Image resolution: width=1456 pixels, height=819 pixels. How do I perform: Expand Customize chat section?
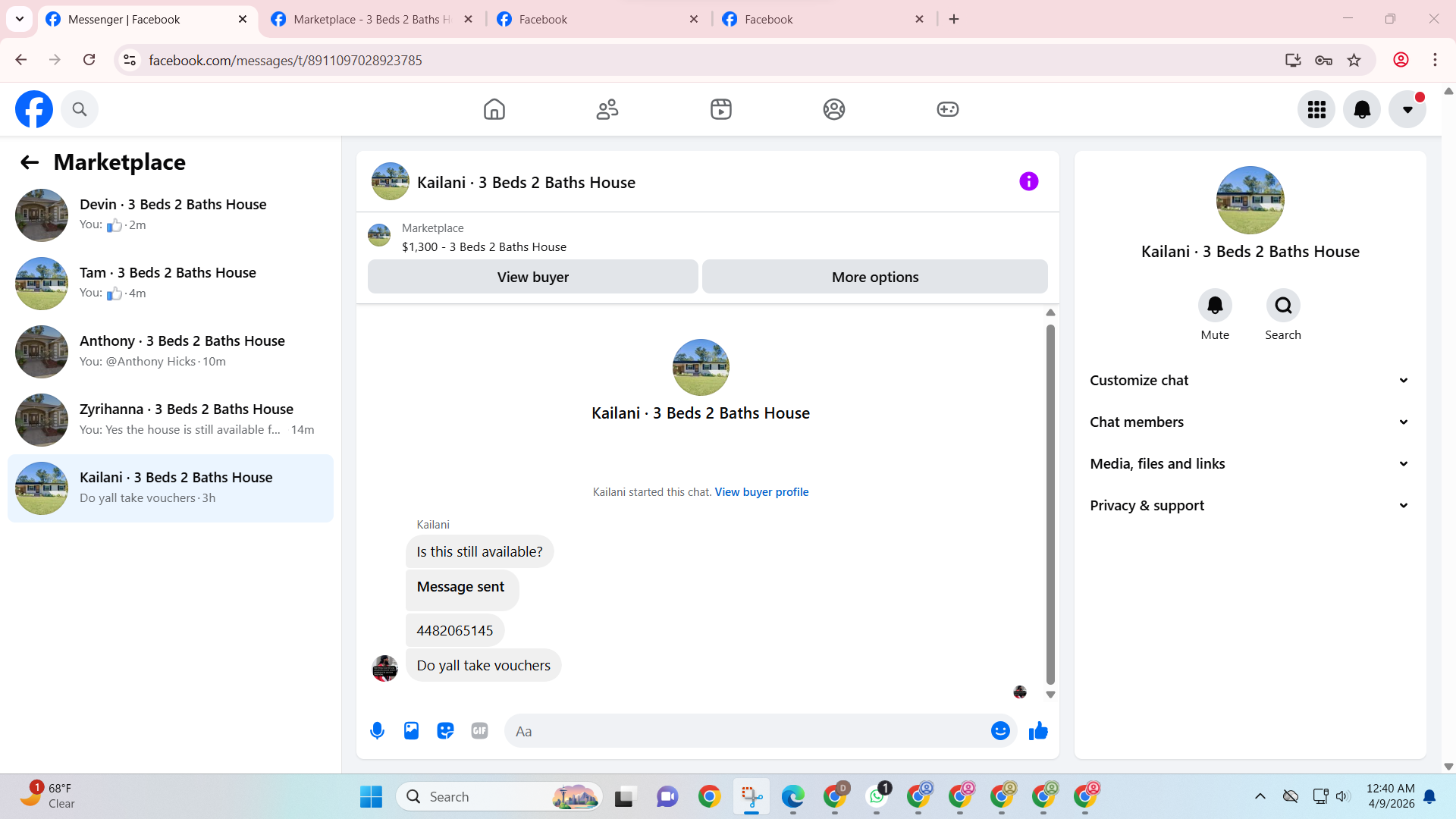pyautogui.click(x=1250, y=381)
